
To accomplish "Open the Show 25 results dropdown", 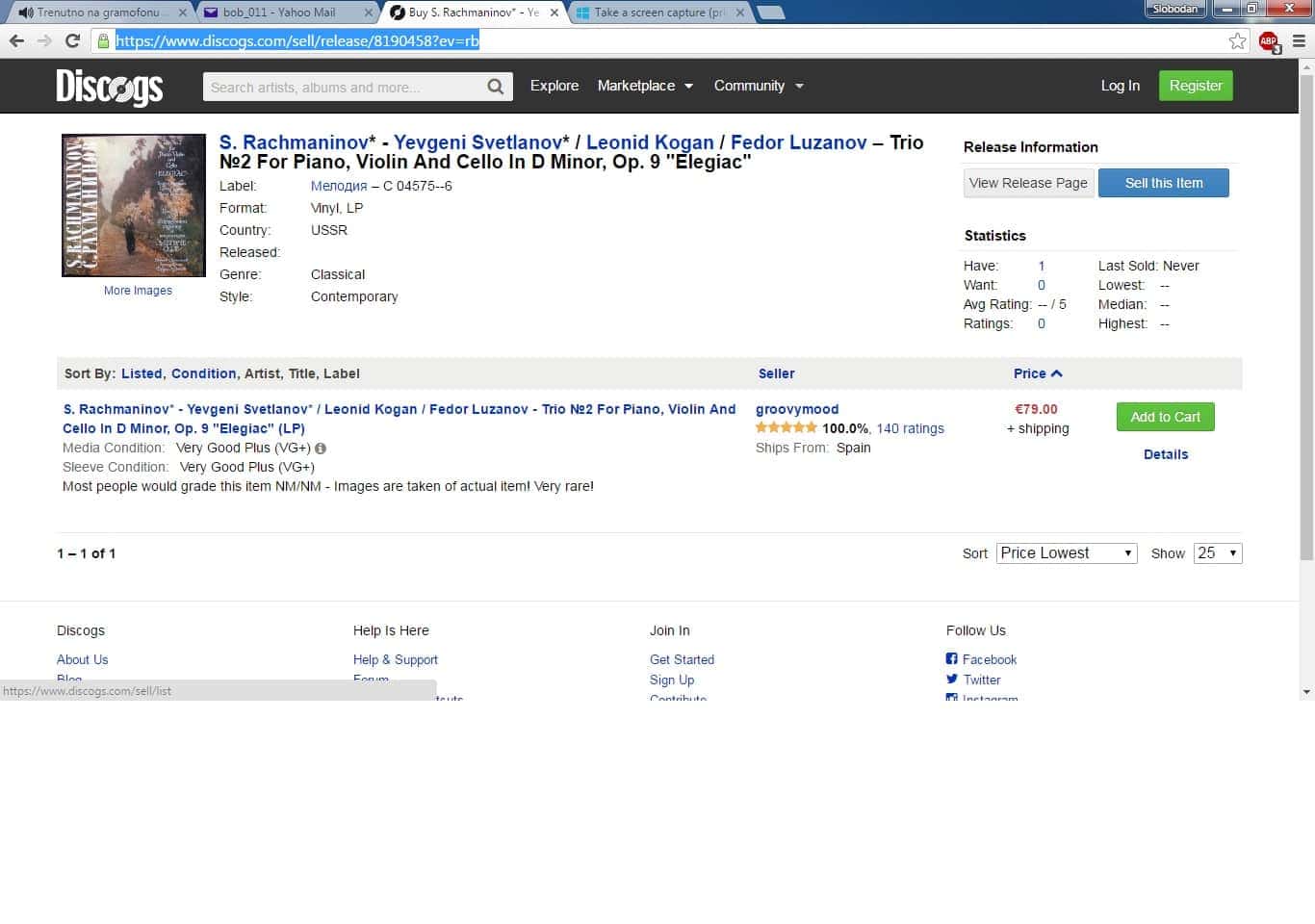I will pyautogui.click(x=1218, y=553).
